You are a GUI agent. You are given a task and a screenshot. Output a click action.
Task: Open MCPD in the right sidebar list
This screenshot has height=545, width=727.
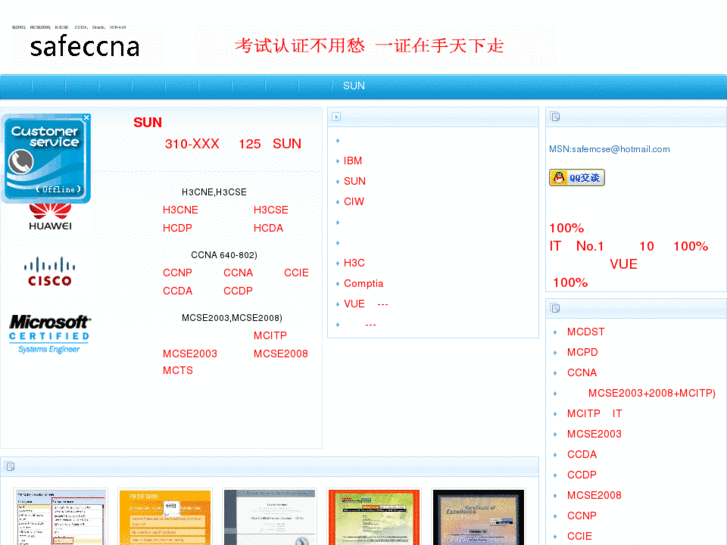click(x=582, y=353)
